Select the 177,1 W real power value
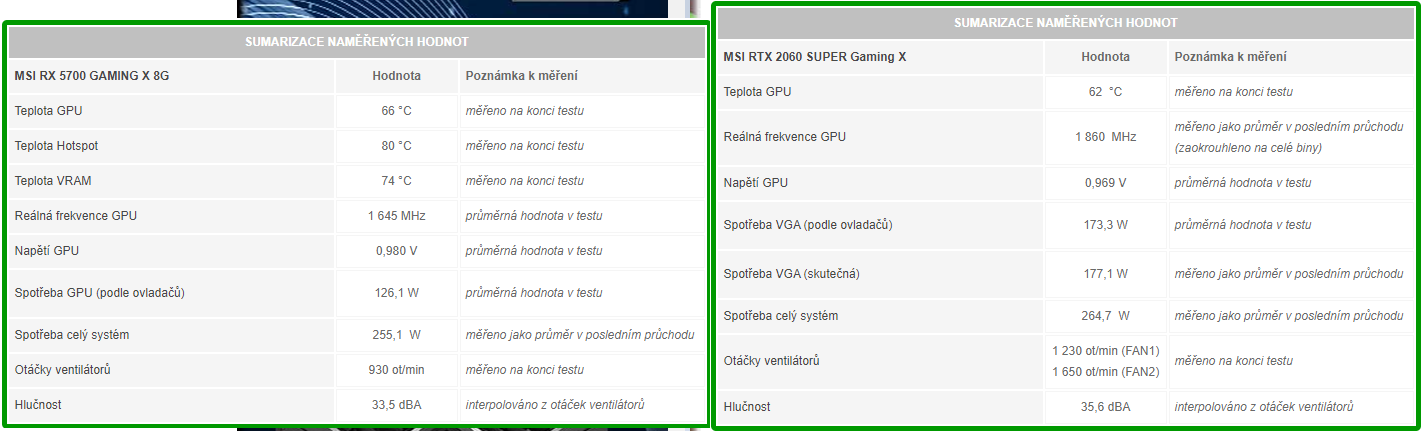Screen dimensions: 1421x431 pyautogui.click(x=1105, y=274)
